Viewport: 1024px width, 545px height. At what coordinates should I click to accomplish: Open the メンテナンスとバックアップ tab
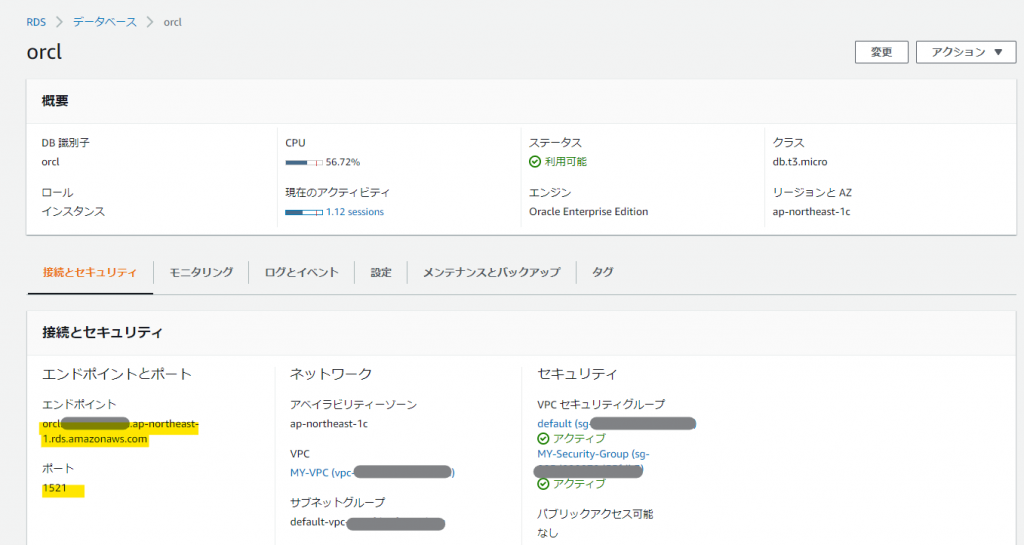(491, 272)
